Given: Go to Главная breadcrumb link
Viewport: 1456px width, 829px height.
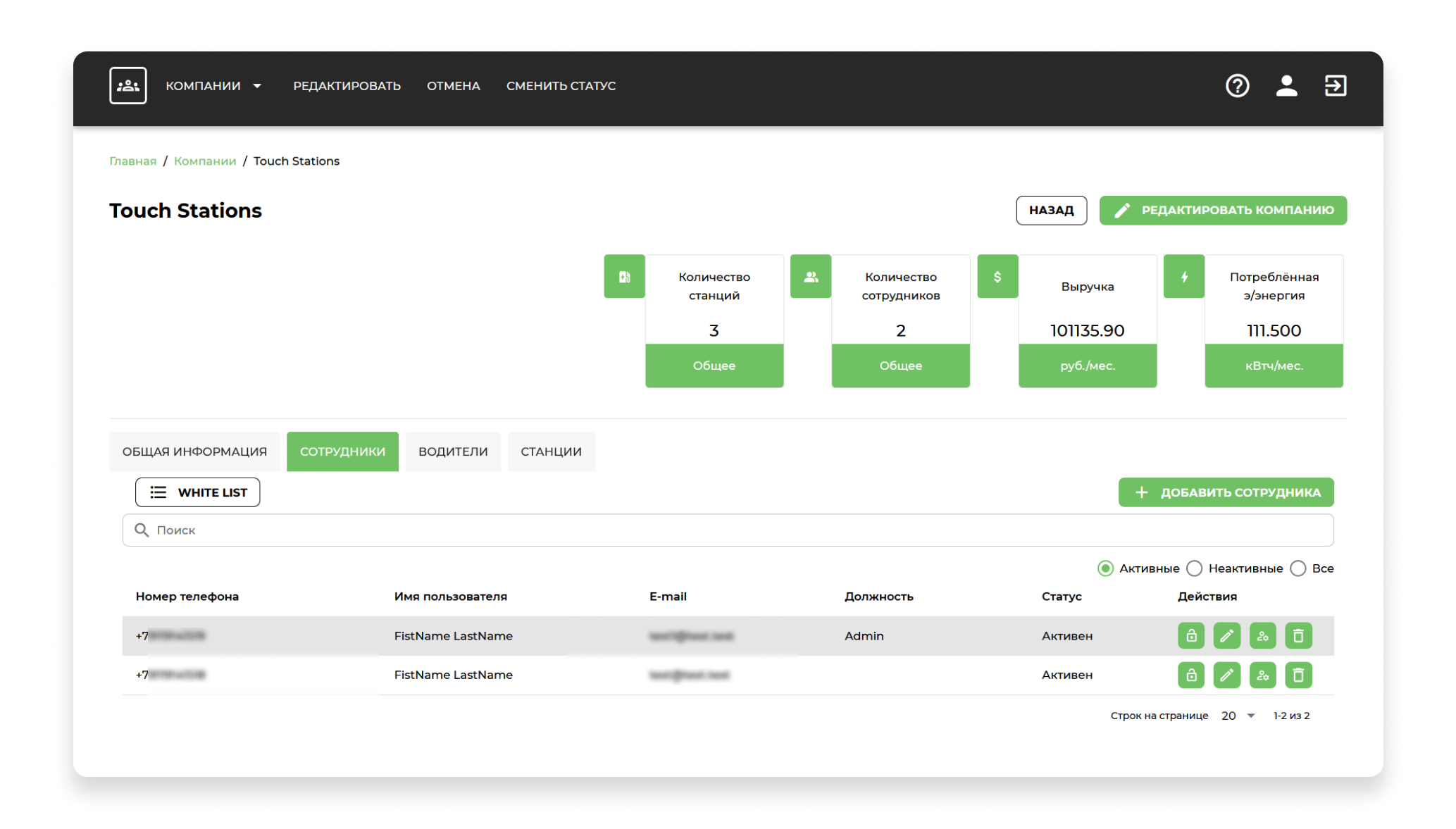Looking at the screenshot, I should pos(132,161).
